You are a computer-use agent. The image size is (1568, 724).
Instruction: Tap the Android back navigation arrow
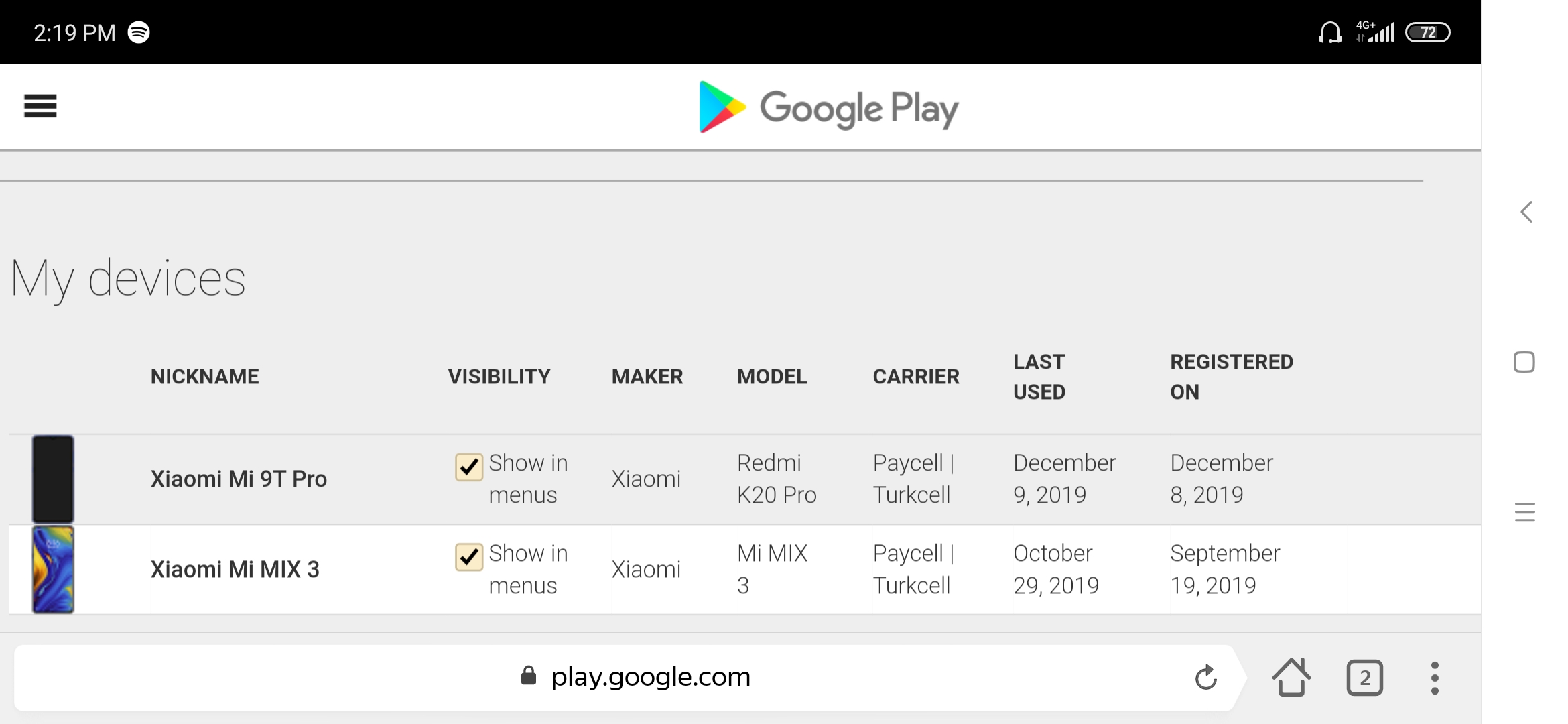[1526, 212]
